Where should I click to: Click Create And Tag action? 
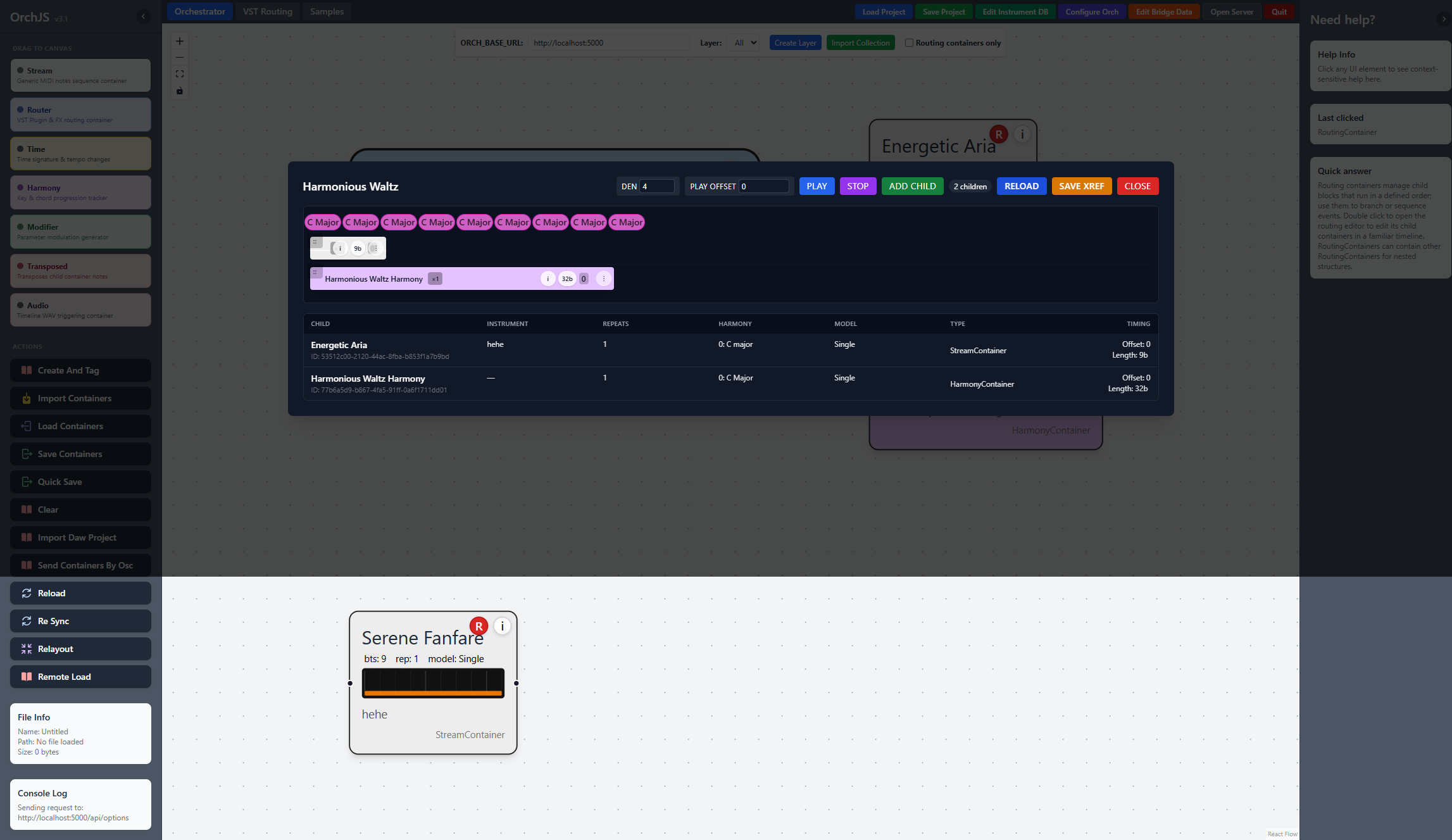[80, 370]
